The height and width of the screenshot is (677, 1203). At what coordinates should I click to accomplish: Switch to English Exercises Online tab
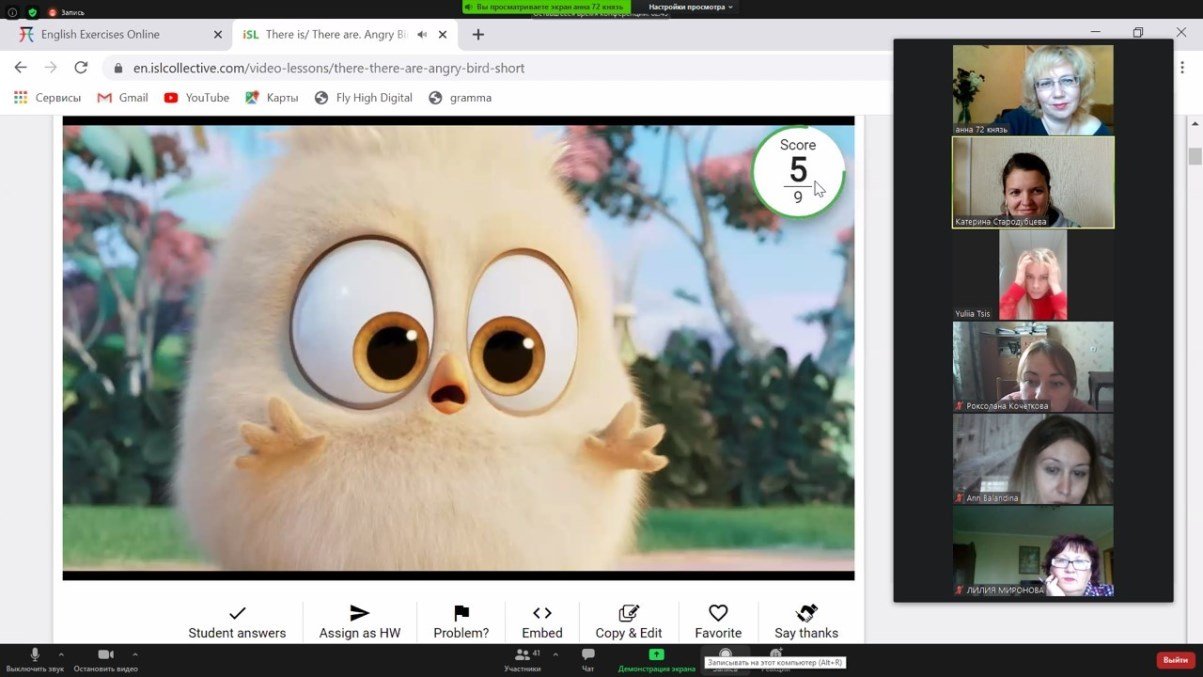(x=120, y=34)
